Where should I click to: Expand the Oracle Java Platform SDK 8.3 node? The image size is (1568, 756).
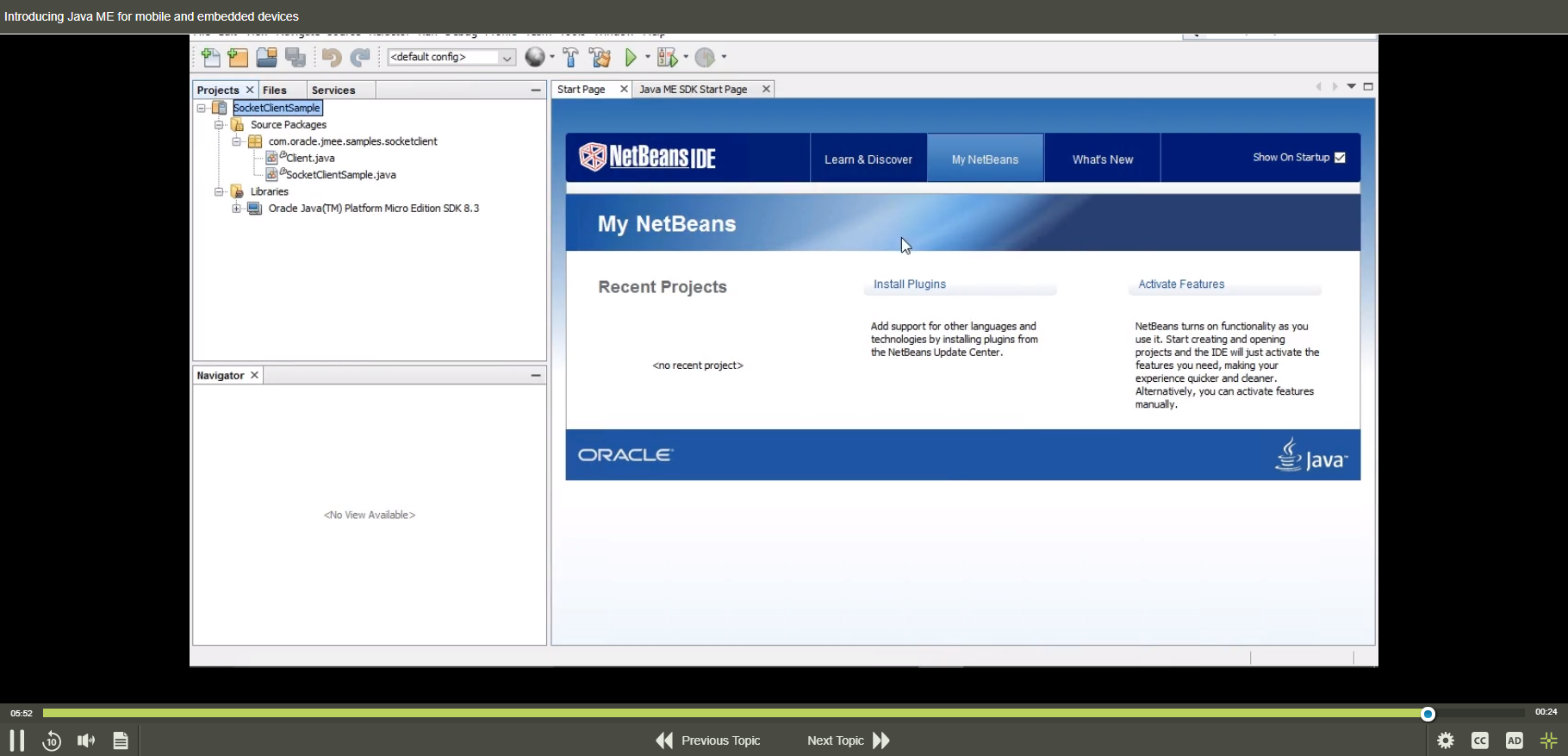(x=236, y=209)
